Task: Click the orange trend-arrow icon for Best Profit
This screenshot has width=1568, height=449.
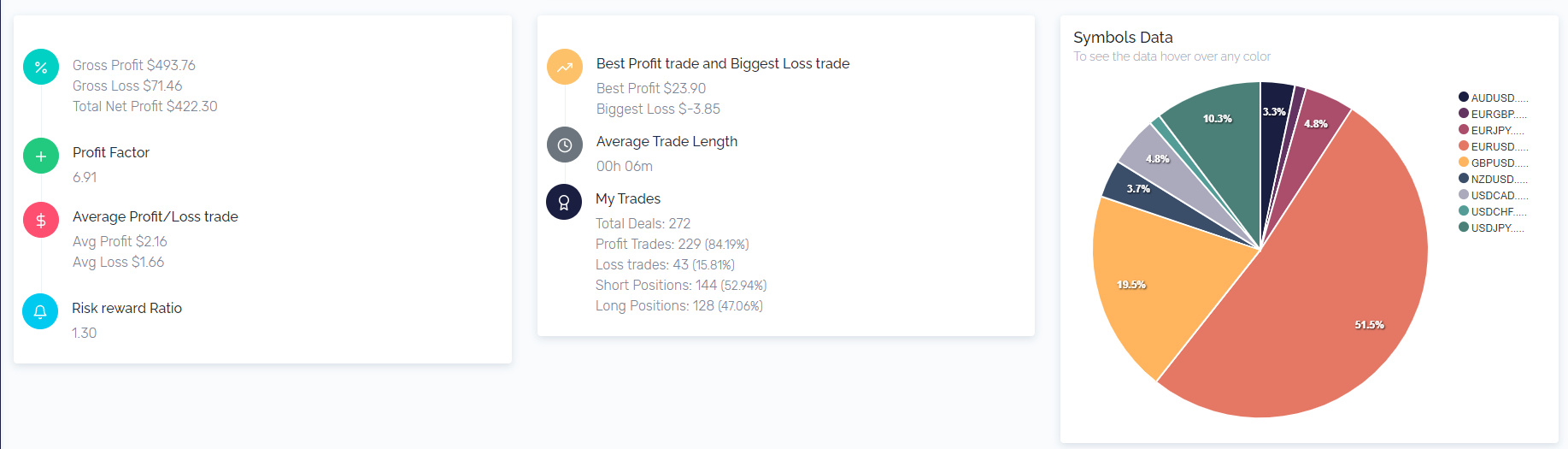Action: [565, 67]
